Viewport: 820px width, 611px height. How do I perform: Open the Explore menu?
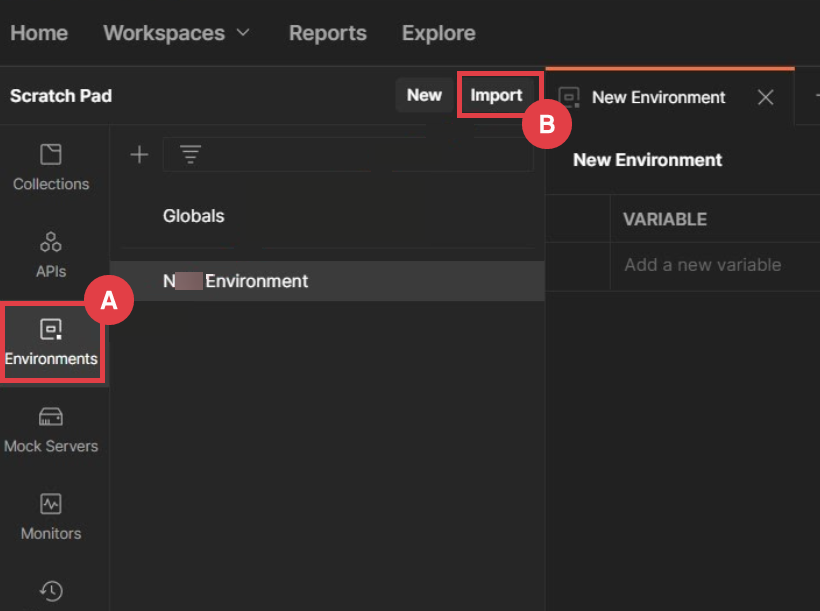pyautogui.click(x=439, y=33)
